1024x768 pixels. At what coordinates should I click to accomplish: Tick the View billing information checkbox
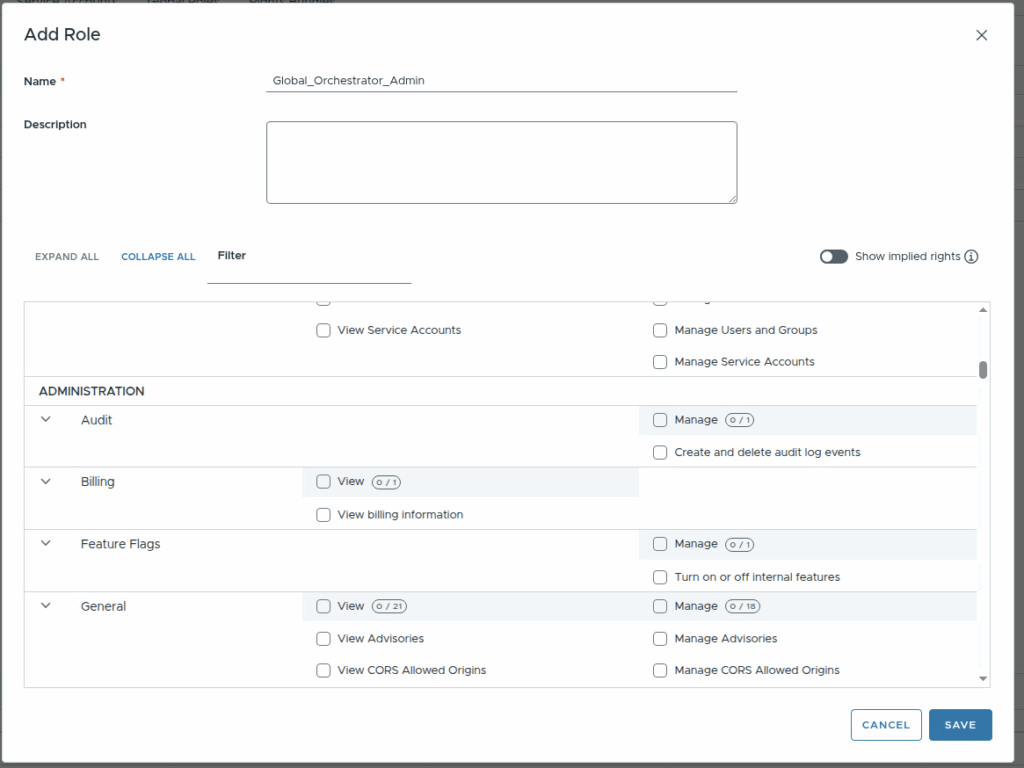click(323, 515)
